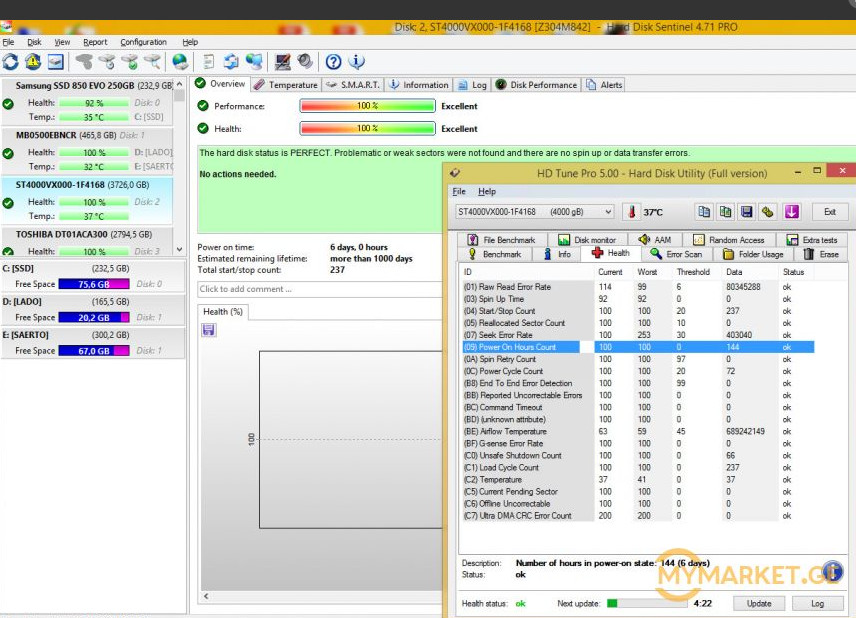Click the purple down-arrow icon in HD Tune
Image resolution: width=856 pixels, height=618 pixels.
pyautogui.click(x=791, y=212)
